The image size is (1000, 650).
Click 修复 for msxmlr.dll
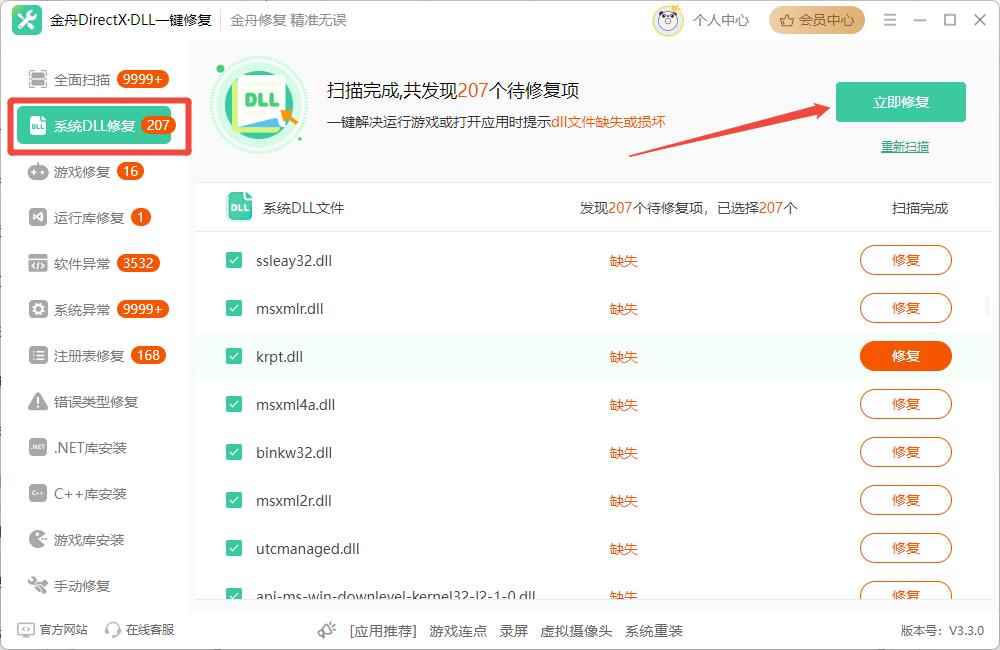coord(904,308)
